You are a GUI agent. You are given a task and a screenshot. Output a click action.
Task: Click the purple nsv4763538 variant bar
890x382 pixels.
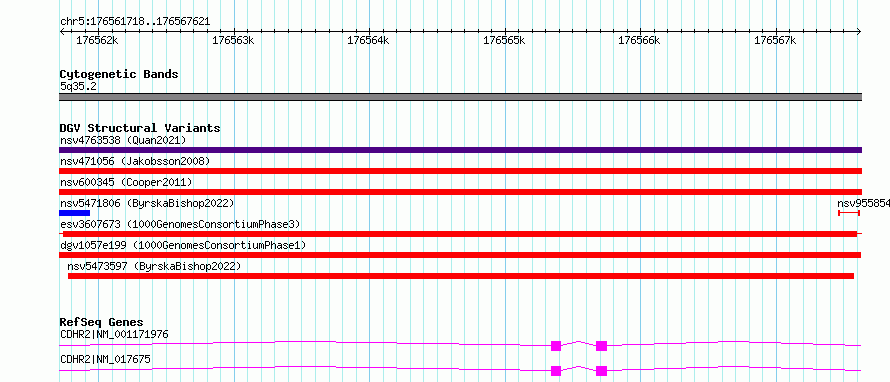(x=460, y=150)
